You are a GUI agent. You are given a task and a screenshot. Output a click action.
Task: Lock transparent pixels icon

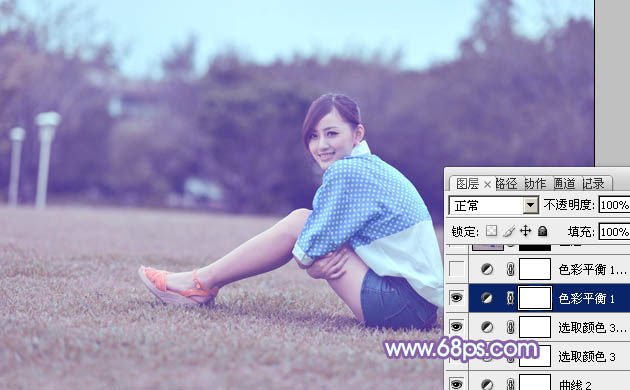(x=491, y=231)
